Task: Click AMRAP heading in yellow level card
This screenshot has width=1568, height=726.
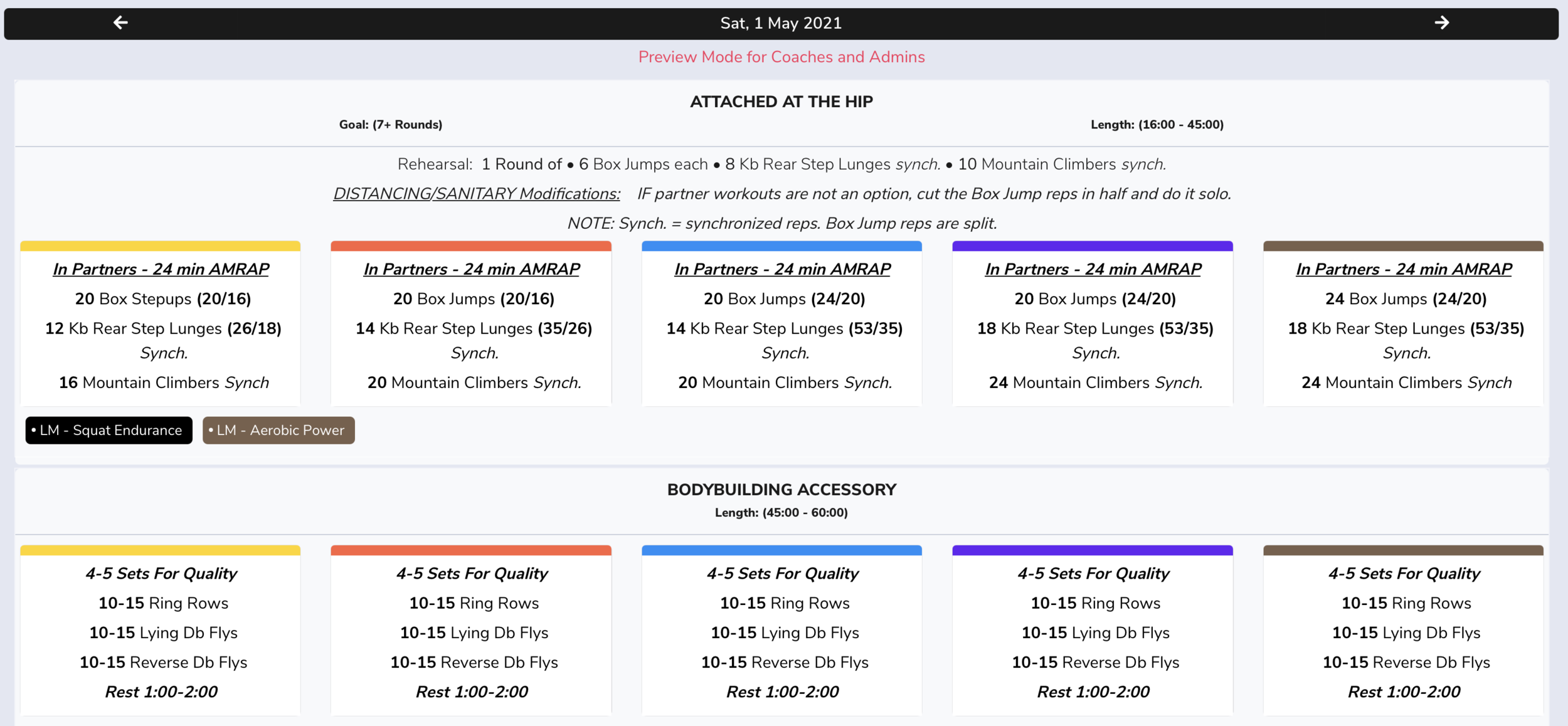Action: pos(161,269)
